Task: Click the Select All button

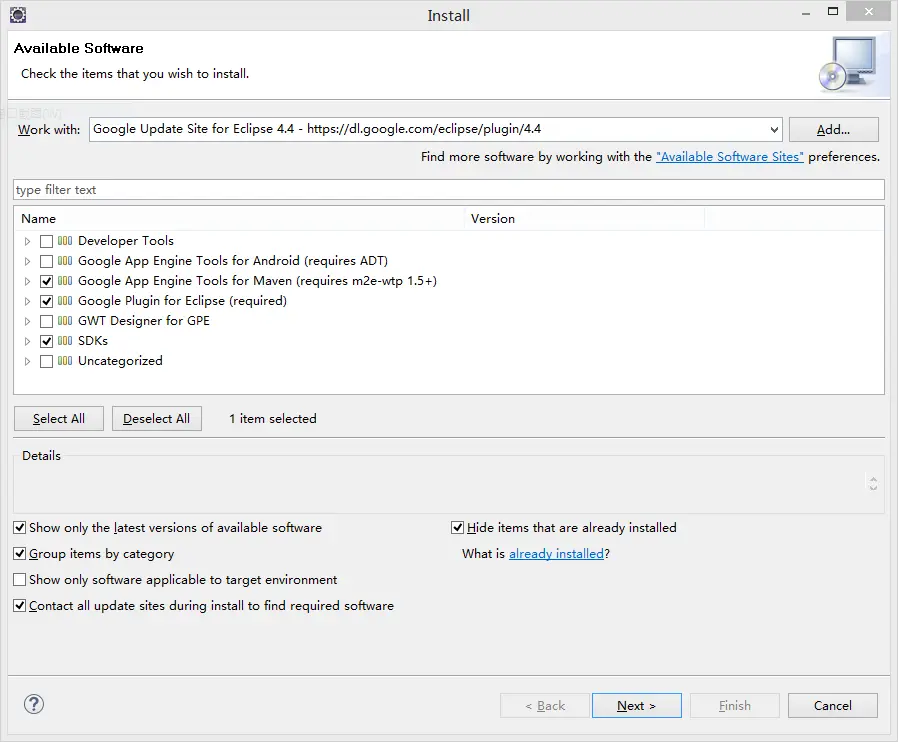Action: [x=59, y=419]
